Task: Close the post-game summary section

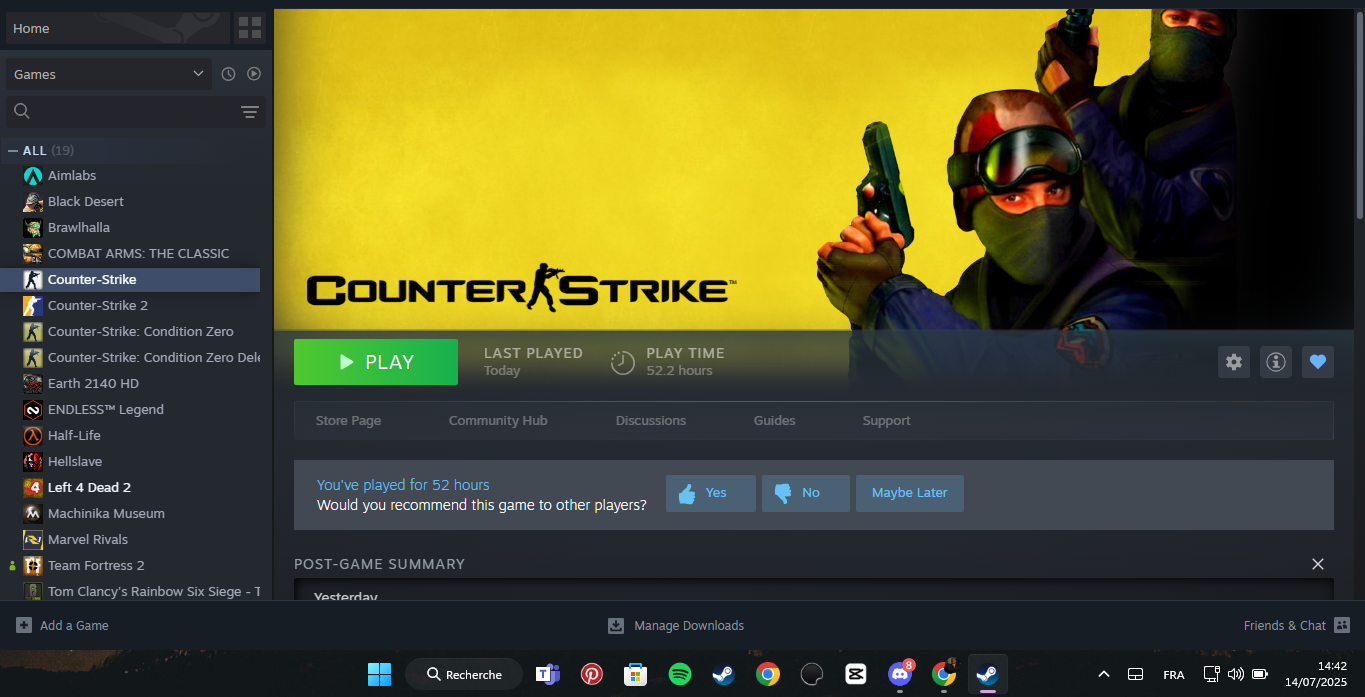Action: point(1317,564)
